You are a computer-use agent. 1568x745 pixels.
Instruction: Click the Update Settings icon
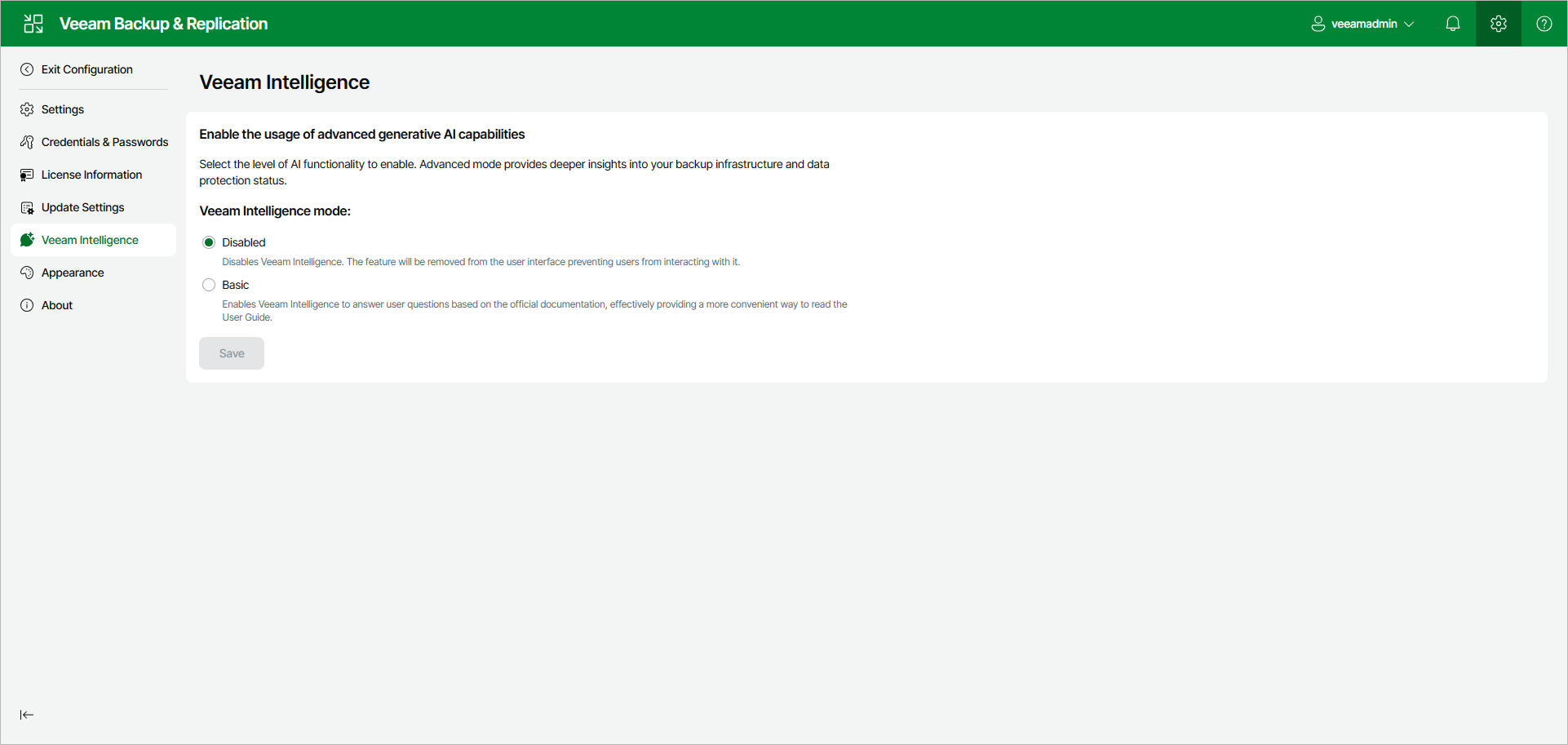pos(27,207)
